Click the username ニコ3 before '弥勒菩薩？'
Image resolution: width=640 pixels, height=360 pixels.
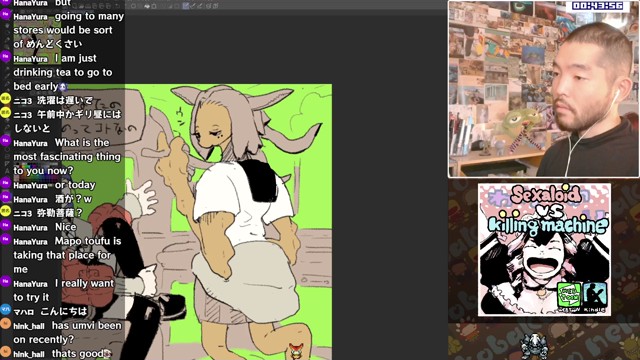coord(23,213)
